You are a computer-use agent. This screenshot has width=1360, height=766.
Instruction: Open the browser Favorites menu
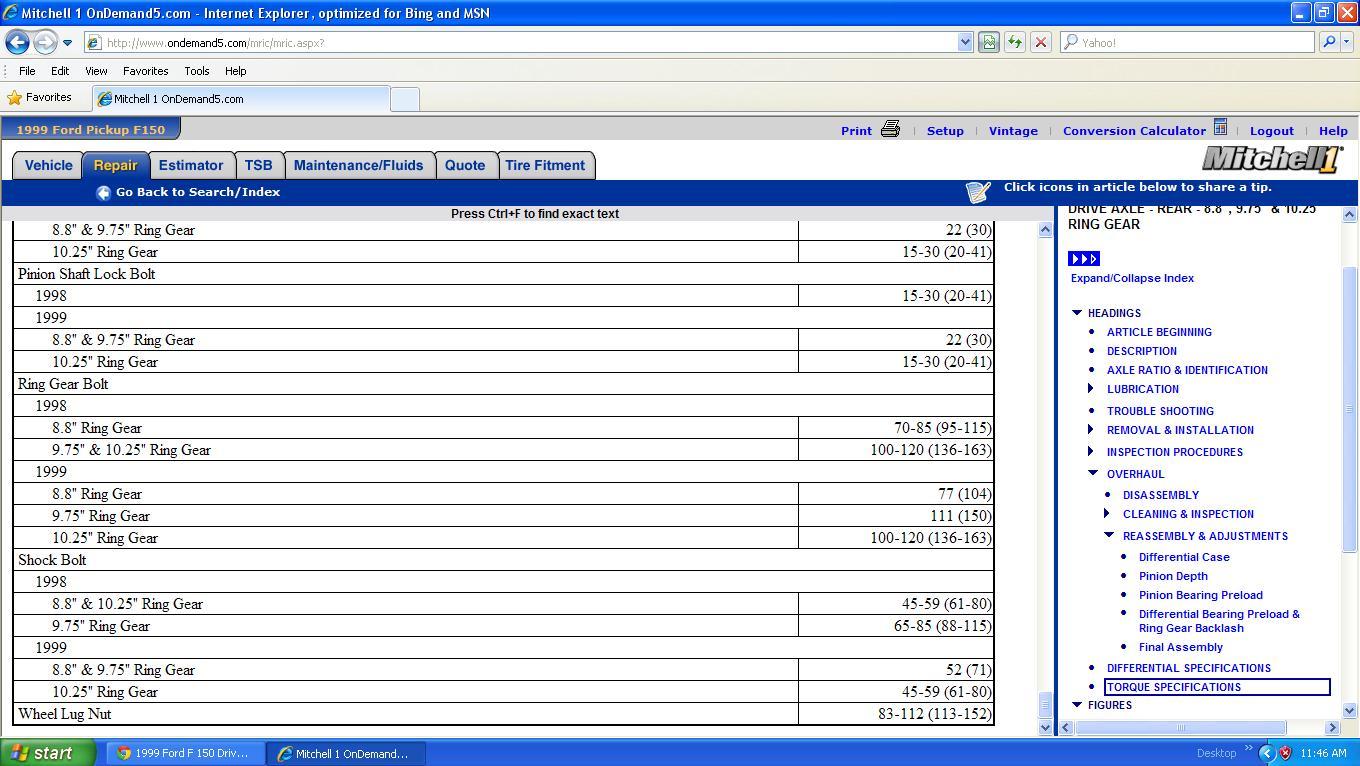(145, 71)
